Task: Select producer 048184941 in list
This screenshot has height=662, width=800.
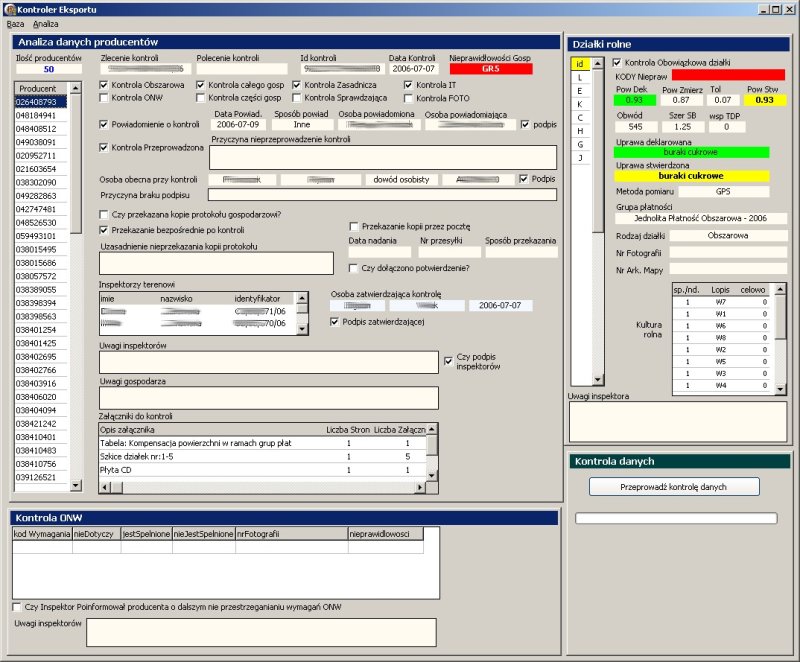Action: tap(40, 115)
